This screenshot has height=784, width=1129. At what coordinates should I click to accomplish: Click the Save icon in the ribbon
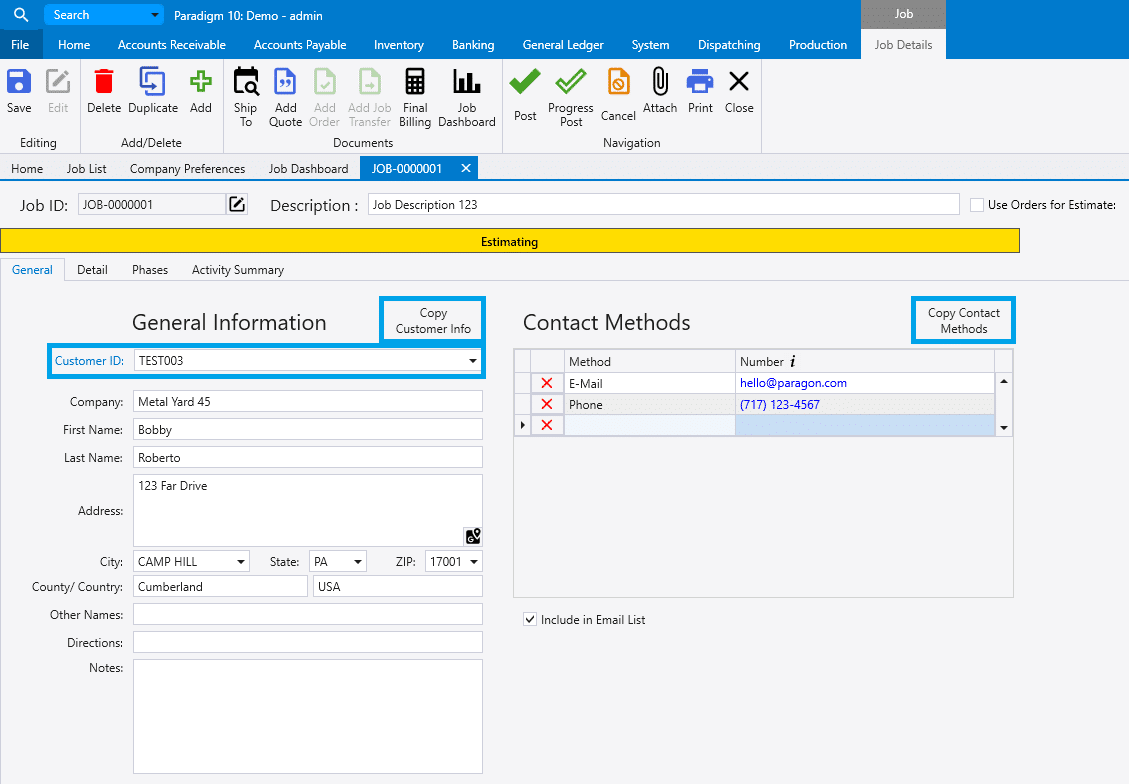19,83
